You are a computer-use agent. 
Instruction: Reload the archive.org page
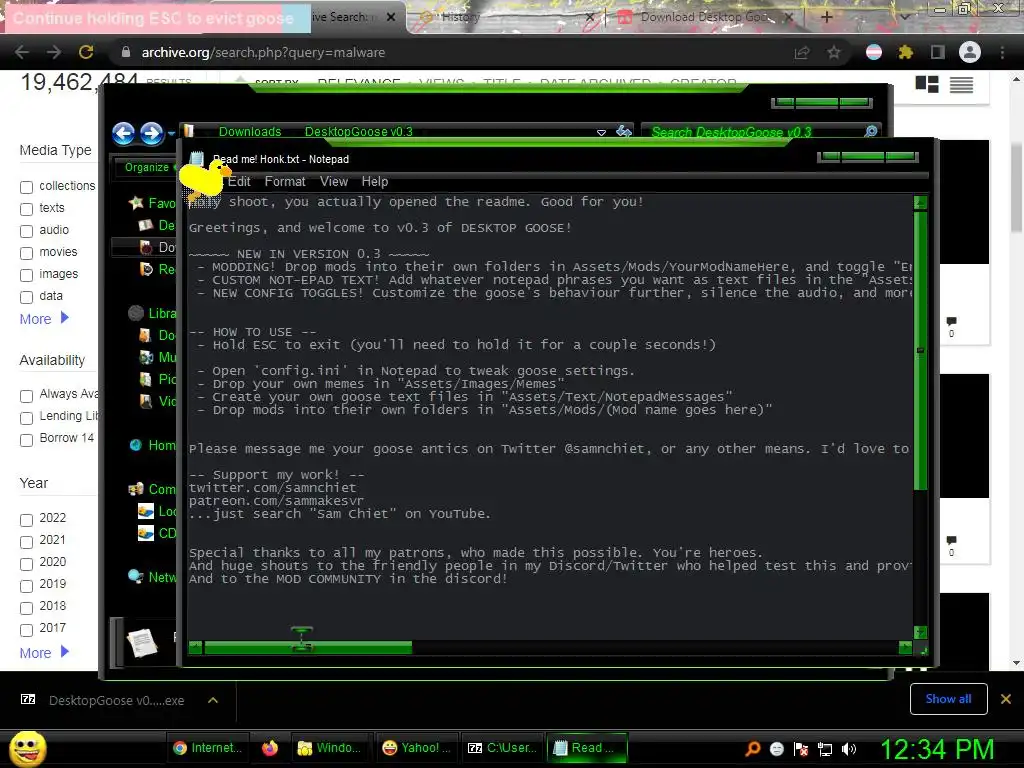(86, 52)
